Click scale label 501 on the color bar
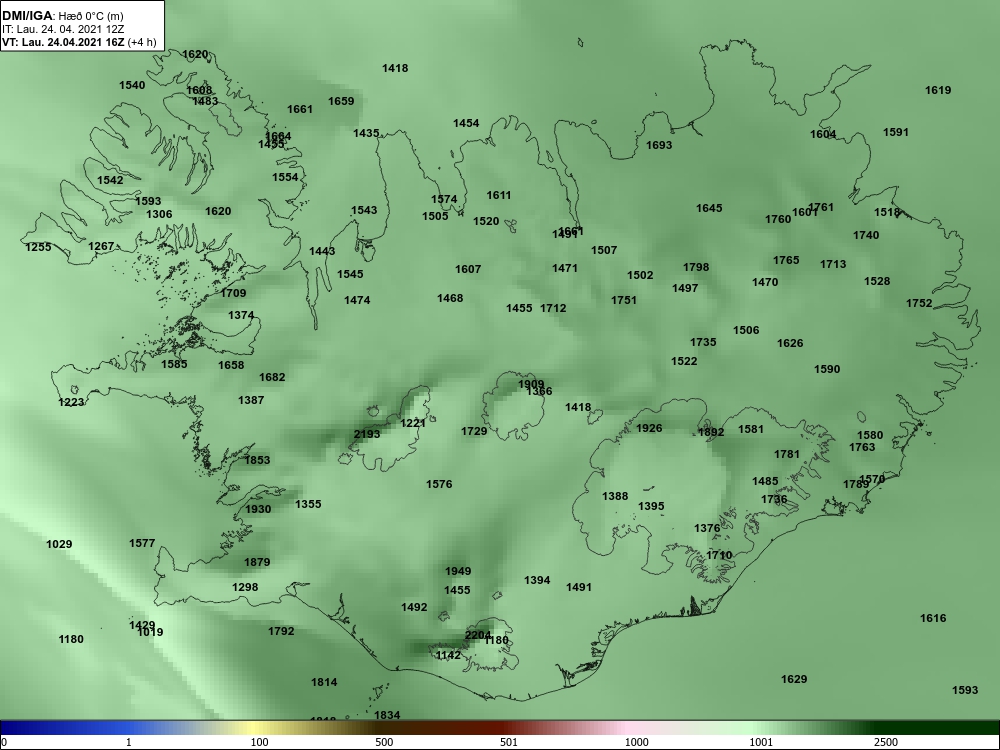Image resolution: width=1000 pixels, height=750 pixels. (509, 742)
